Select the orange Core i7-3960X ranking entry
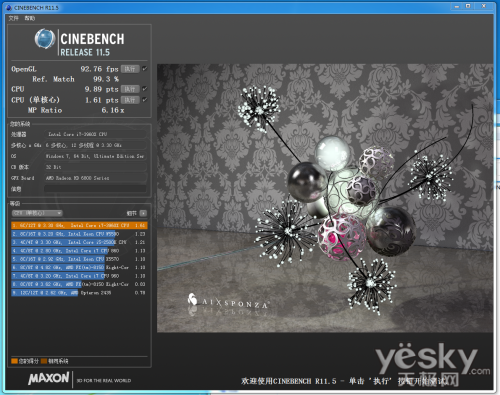 (x=79, y=225)
